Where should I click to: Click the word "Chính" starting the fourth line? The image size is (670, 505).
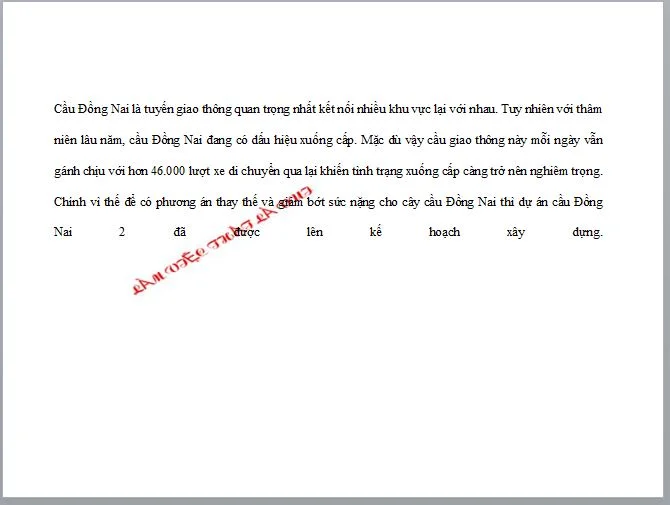click(x=70, y=202)
